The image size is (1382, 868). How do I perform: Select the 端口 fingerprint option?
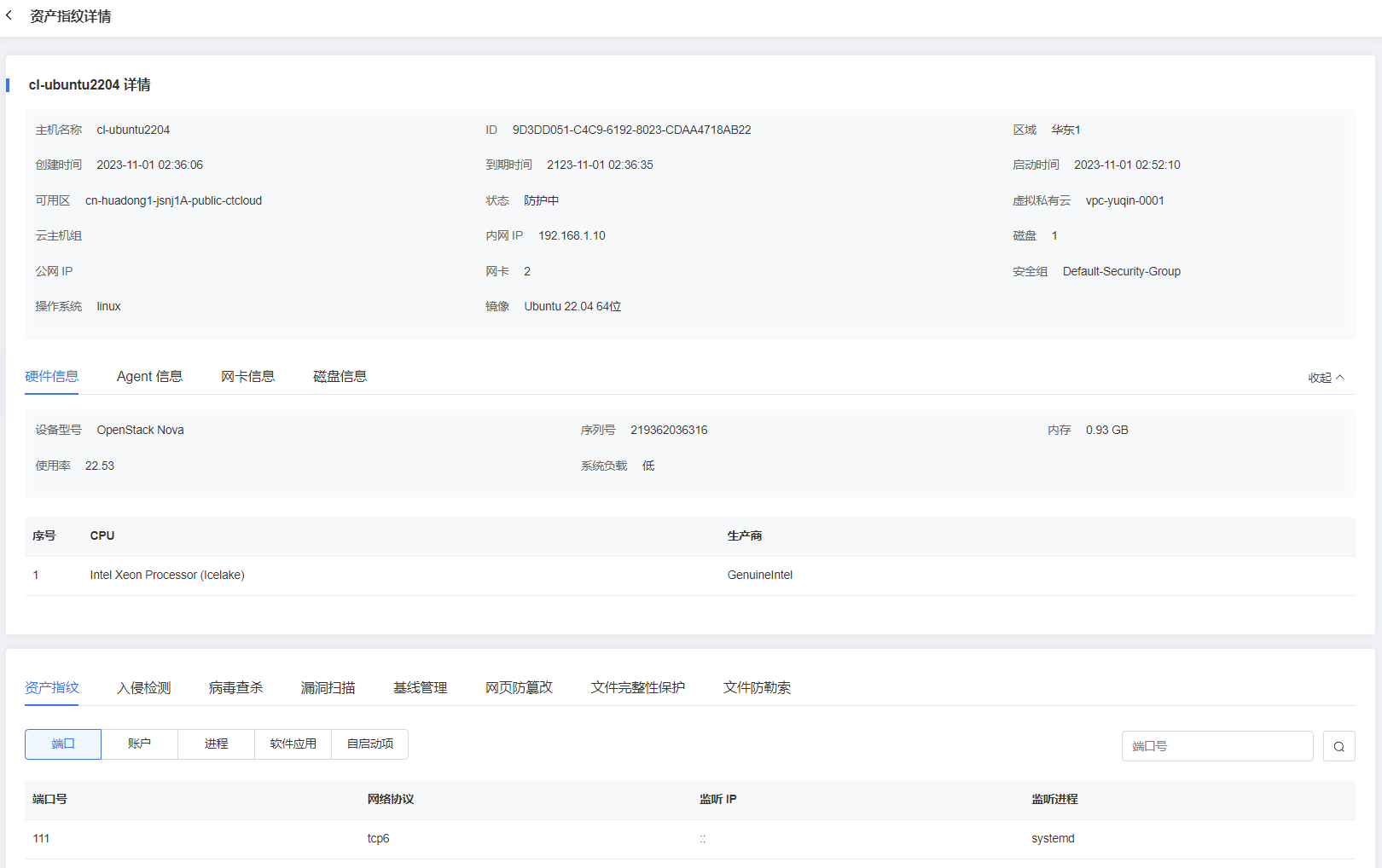click(x=63, y=744)
